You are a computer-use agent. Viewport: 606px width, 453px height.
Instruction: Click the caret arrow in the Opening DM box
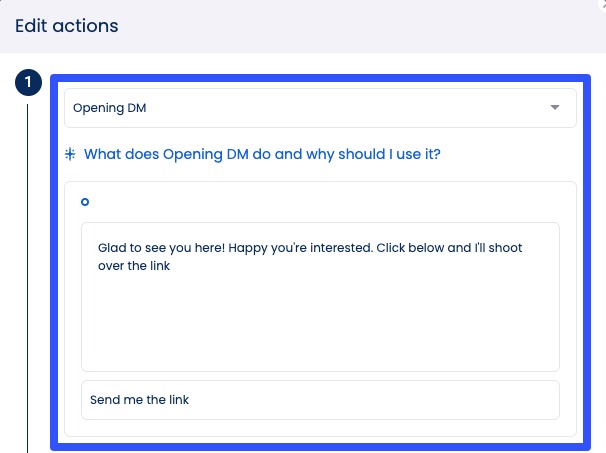click(x=555, y=108)
